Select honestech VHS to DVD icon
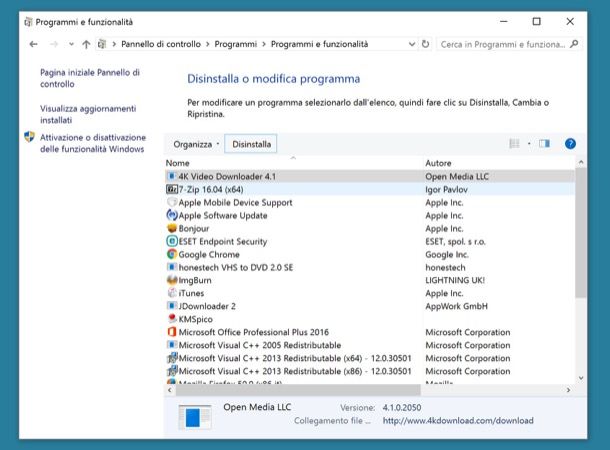The height and width of the screenshot is (450, 610). pos(172,267)
